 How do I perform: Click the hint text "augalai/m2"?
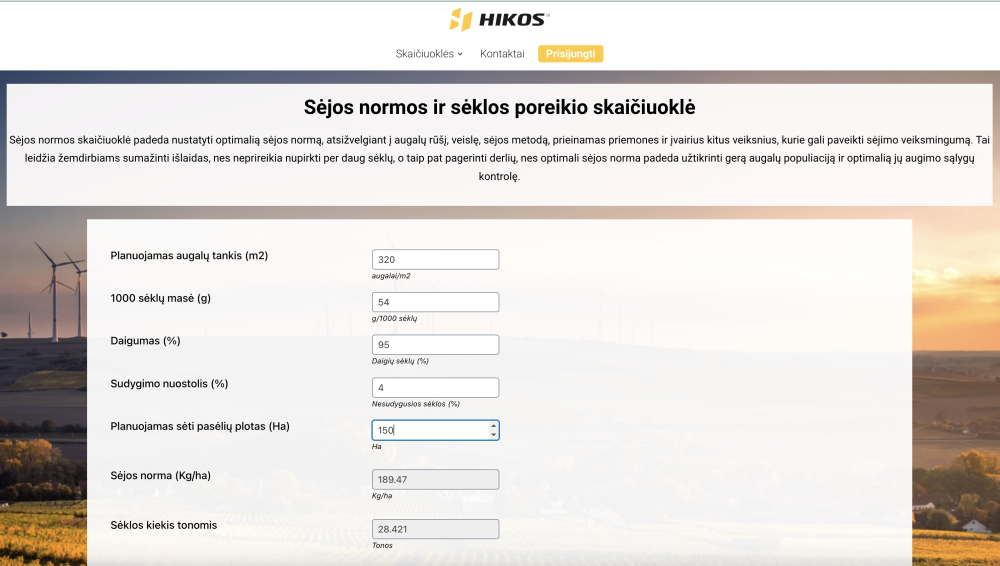[x=391, y=276]
